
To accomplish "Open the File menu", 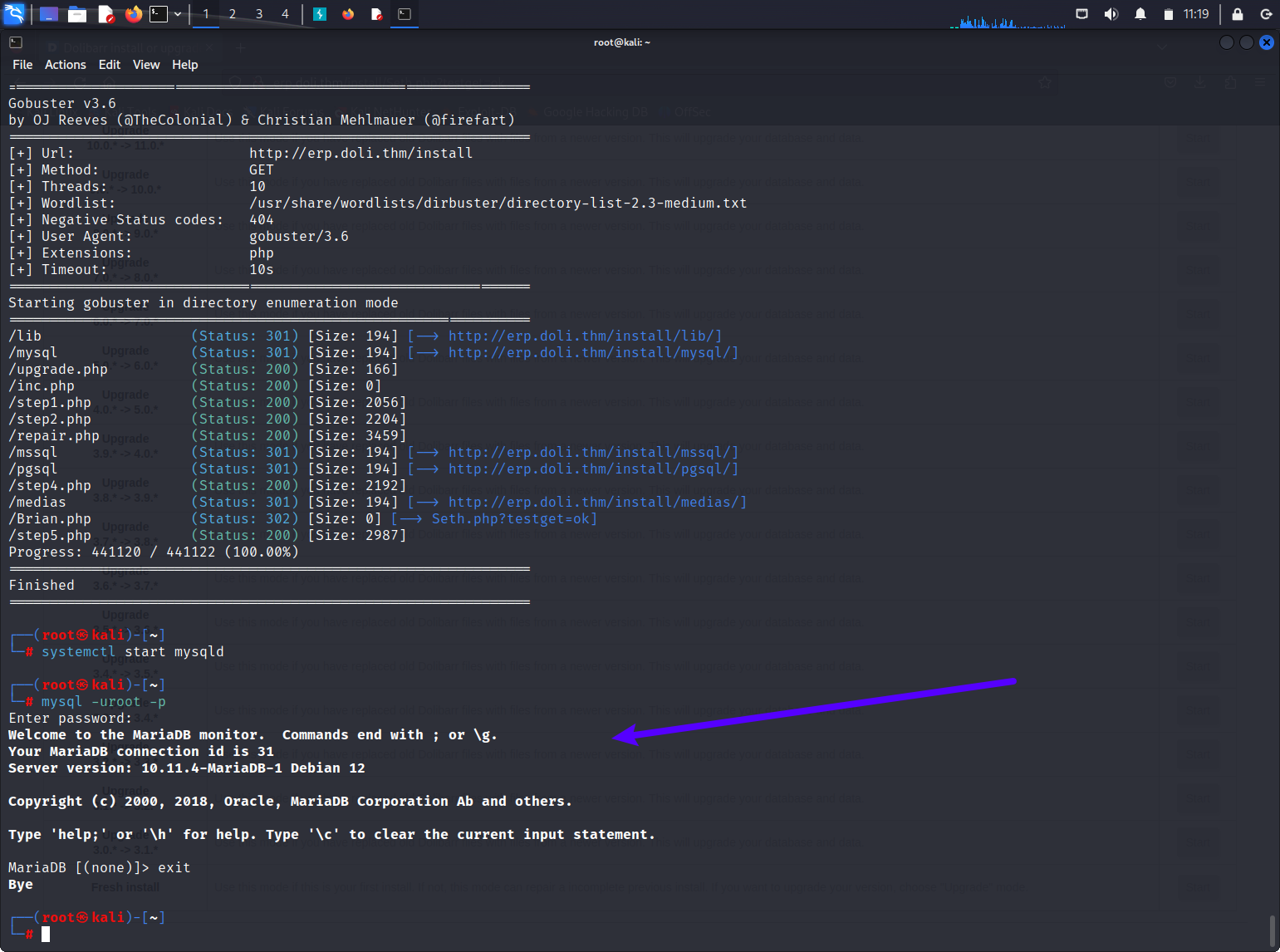I will click(x=22, y=65).
